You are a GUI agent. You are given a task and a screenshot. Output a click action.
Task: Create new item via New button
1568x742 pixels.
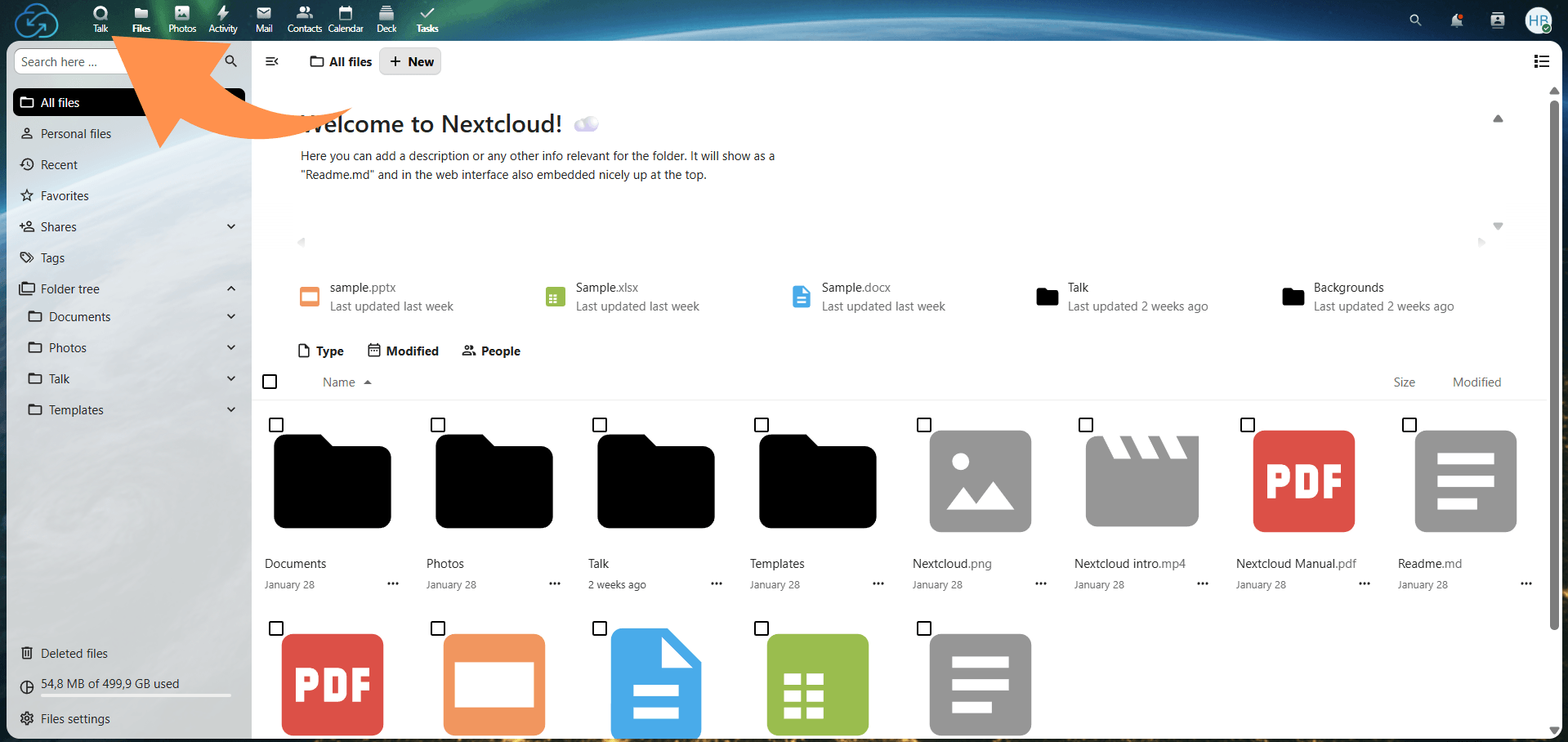(409, 61)
